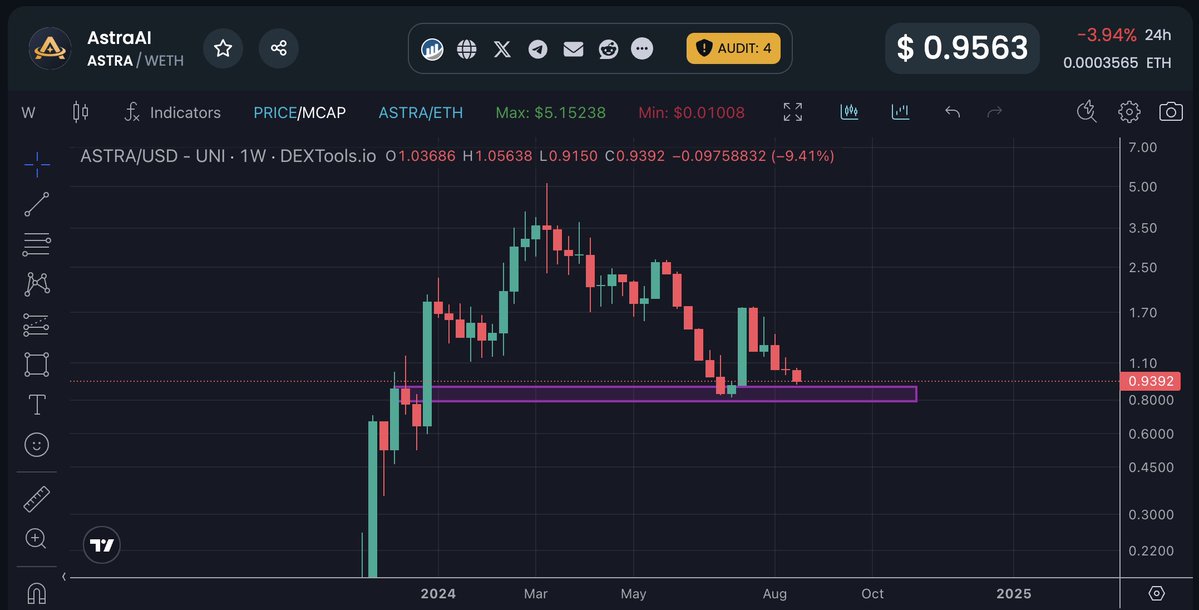Add AstraAI to favorites with the star icon
This screenshot has width=1199, height=610.
coord(223,48)
